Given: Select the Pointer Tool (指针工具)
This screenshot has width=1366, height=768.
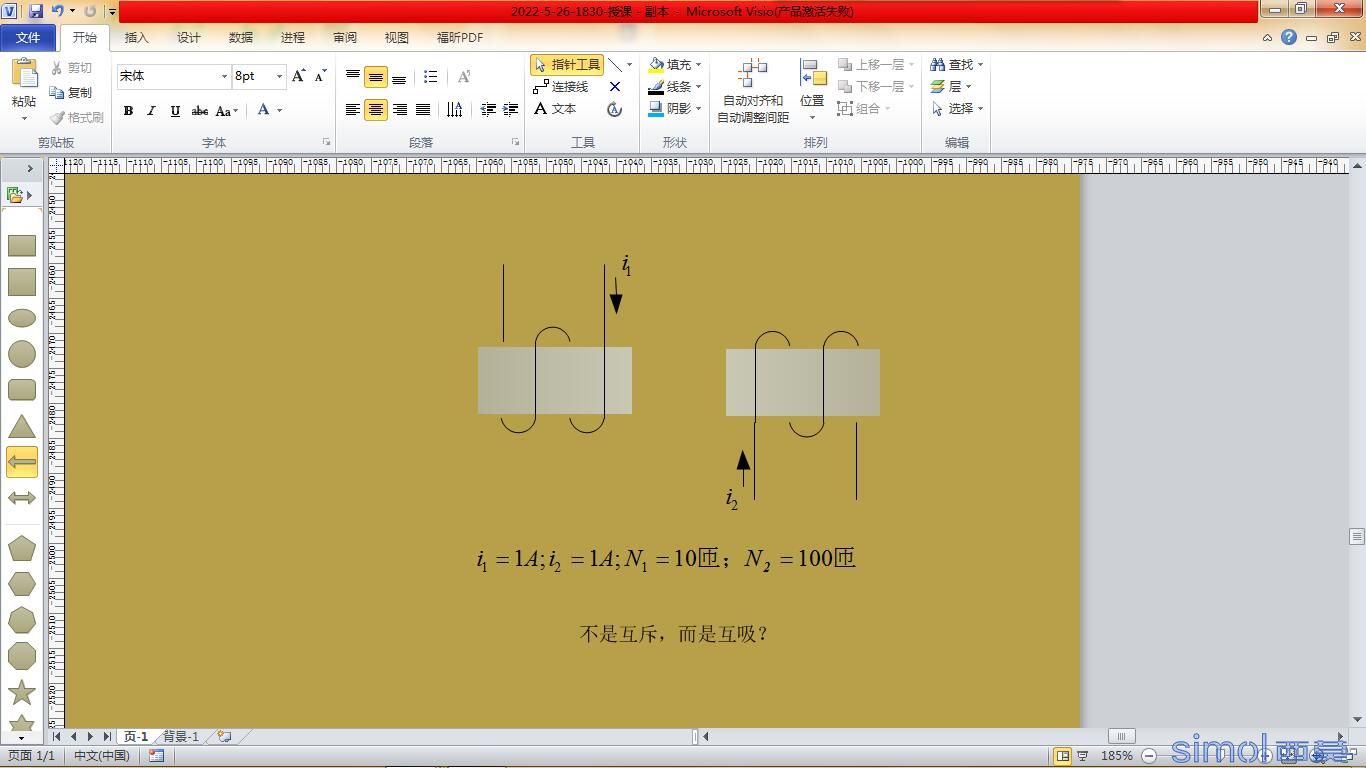Looking at the screenshot, I should 567,65.
